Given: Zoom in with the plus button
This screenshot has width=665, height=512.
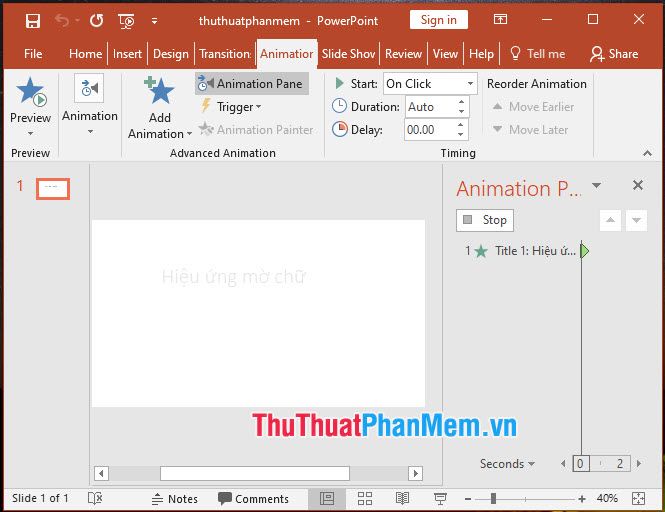Looking at the screenshot, I should click(582, 499).
